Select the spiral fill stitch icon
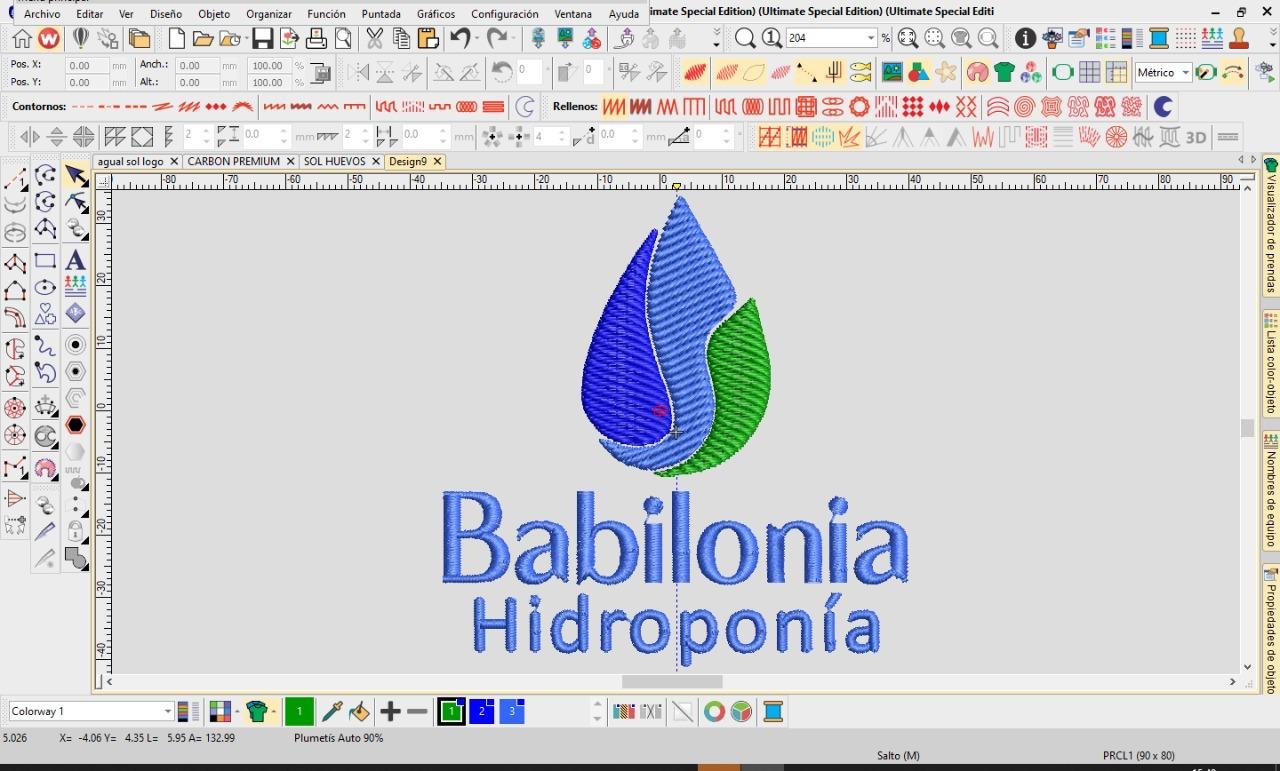Screen dimensions: 1280x771 click(x=1024, y=106)
